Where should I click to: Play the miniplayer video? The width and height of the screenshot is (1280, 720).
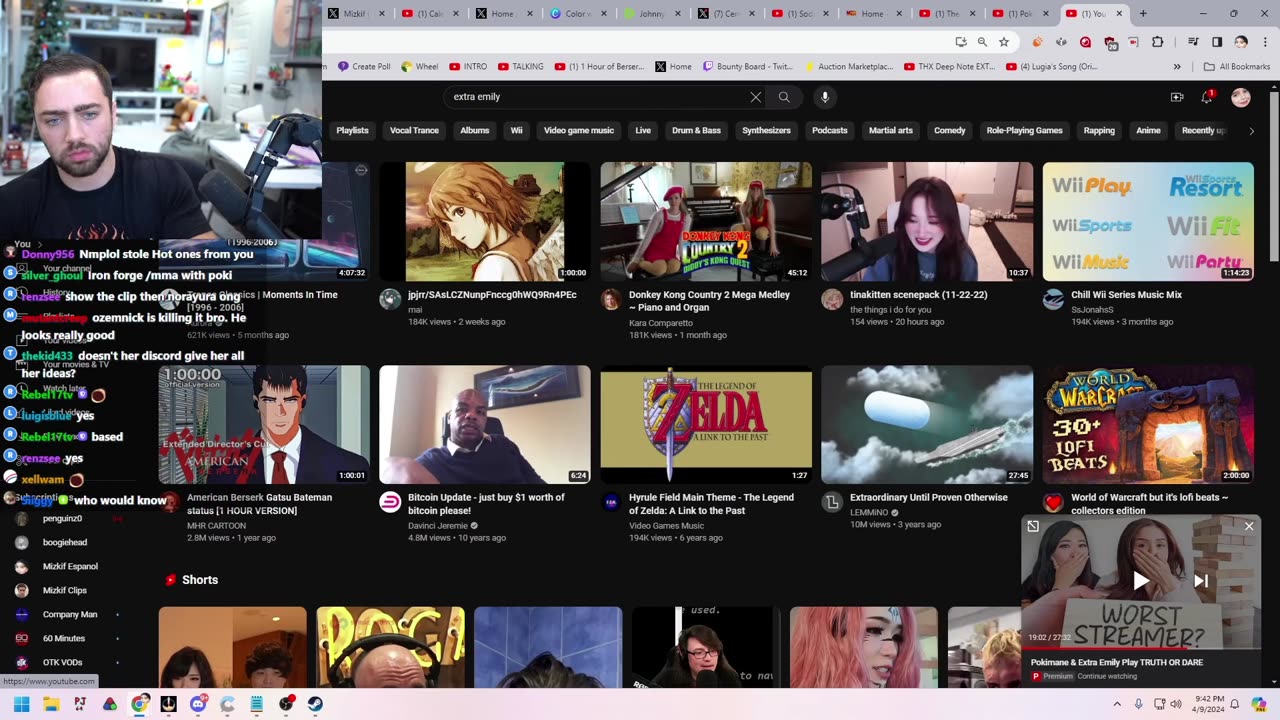[x=1141, y=581]
